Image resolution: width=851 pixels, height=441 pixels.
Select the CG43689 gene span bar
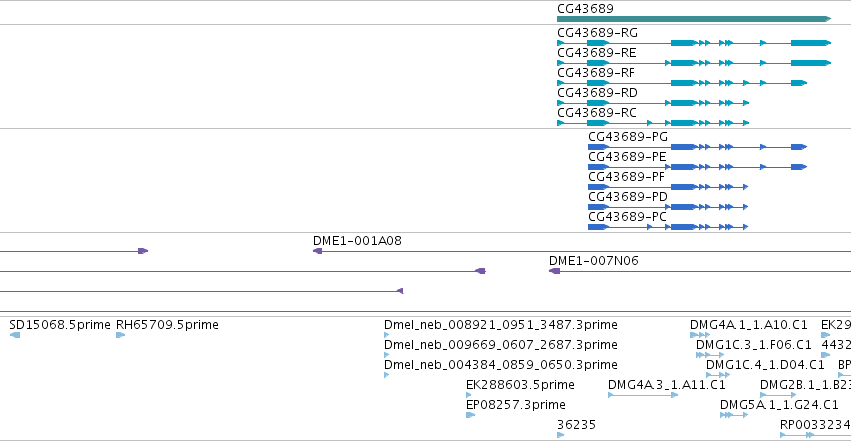[x=694, y=19]
